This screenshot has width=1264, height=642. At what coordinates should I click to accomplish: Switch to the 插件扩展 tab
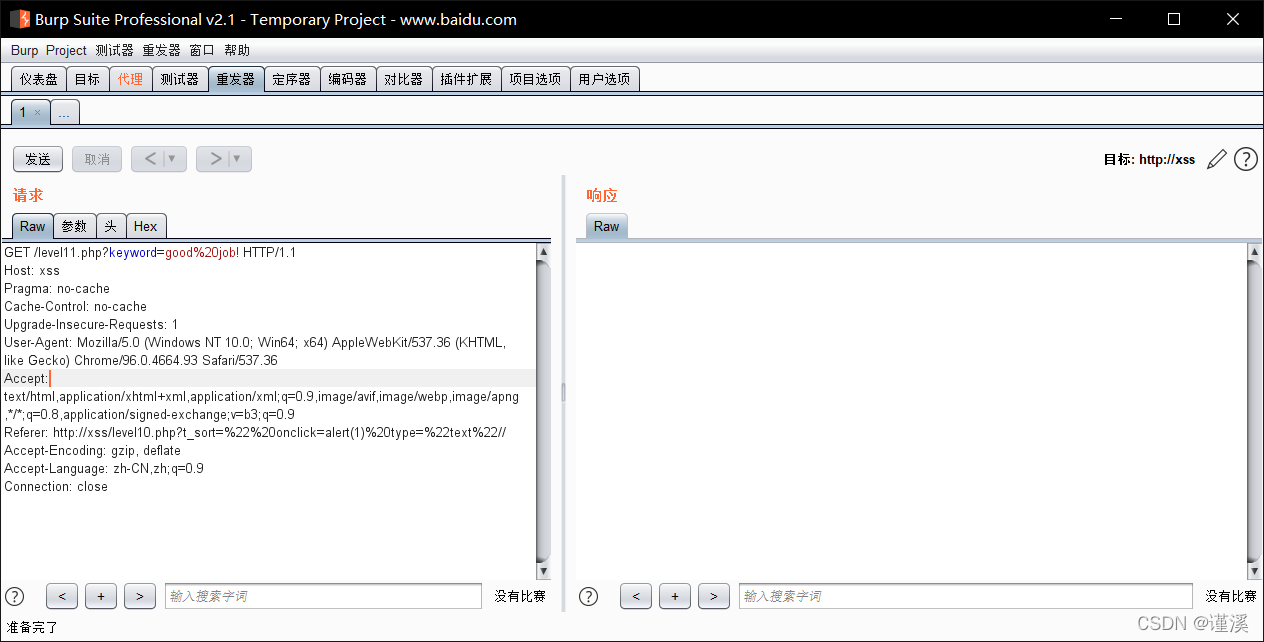[466, 79]
